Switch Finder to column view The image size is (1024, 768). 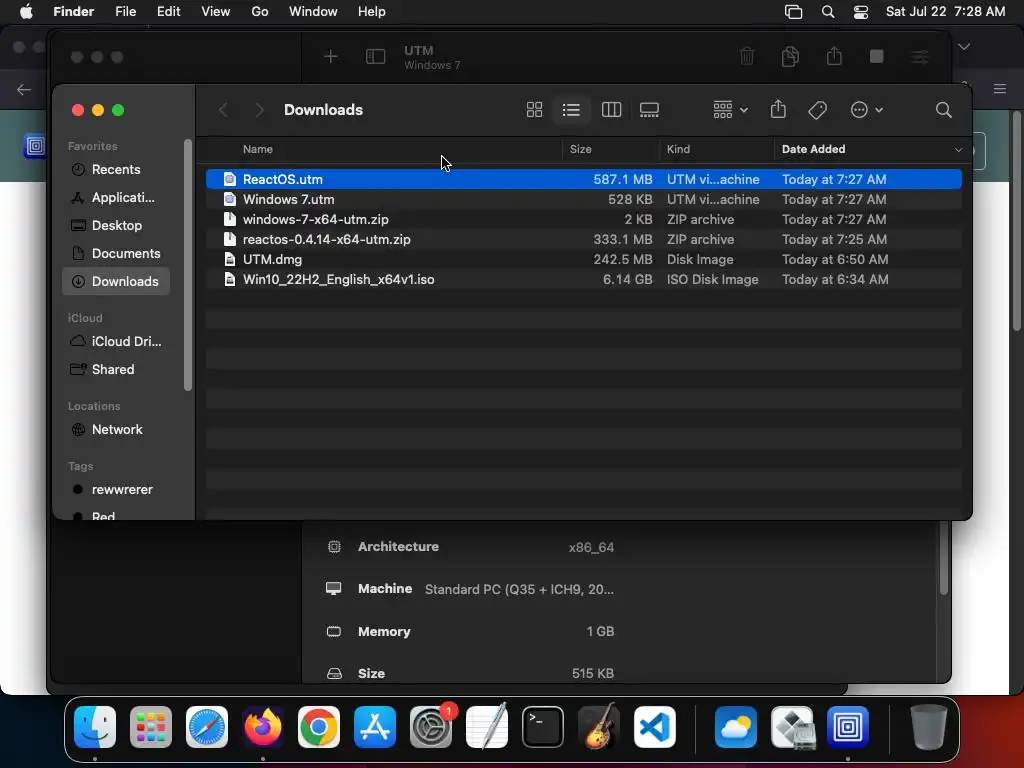click(611, 110)
